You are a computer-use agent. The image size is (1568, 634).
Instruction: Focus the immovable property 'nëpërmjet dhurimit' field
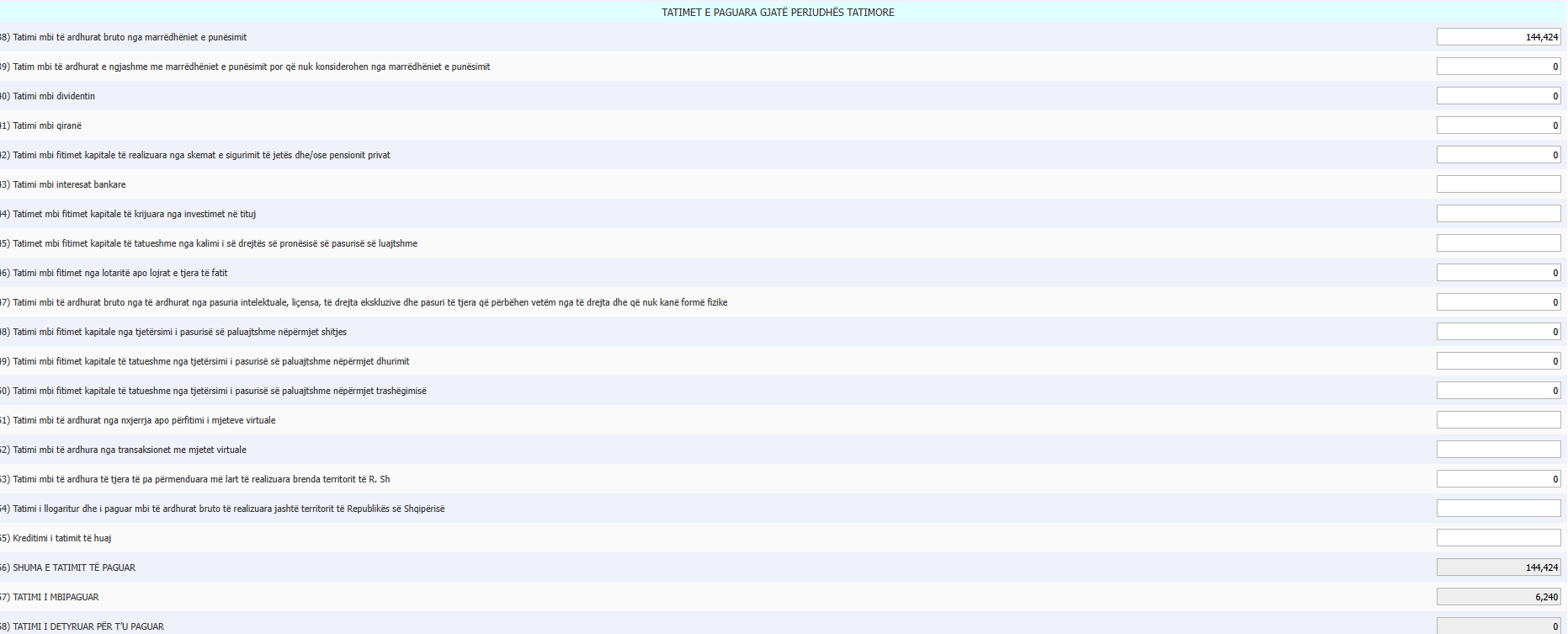pos(1498,361)
